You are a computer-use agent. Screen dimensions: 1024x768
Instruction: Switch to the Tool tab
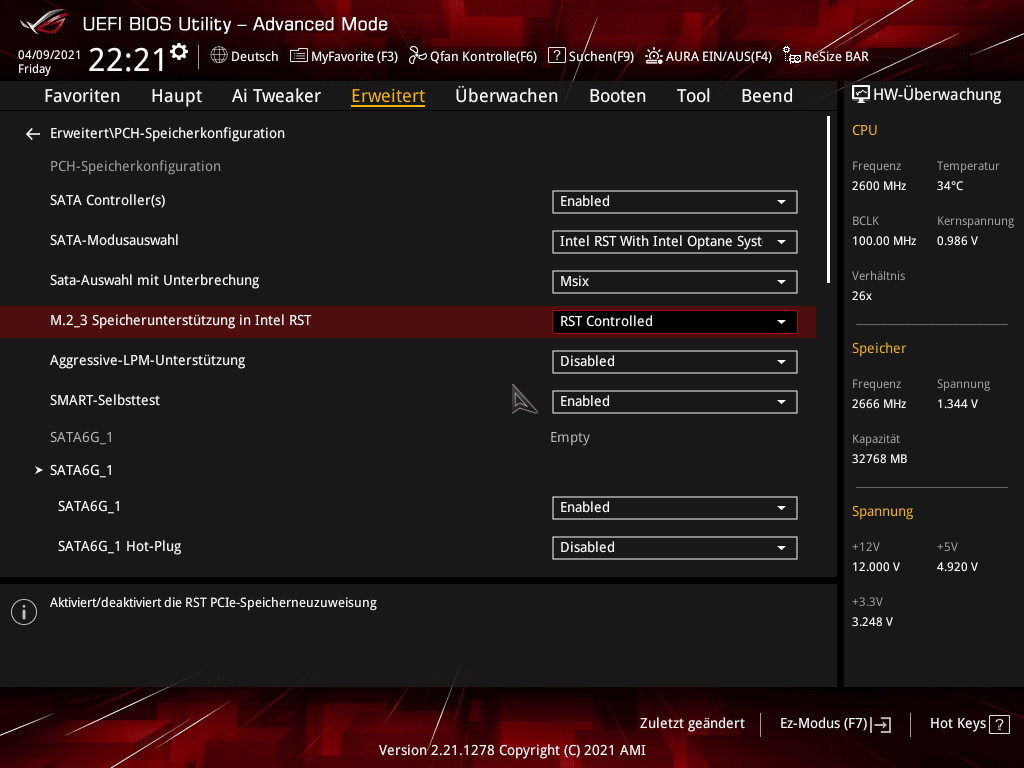coord(693,95)
